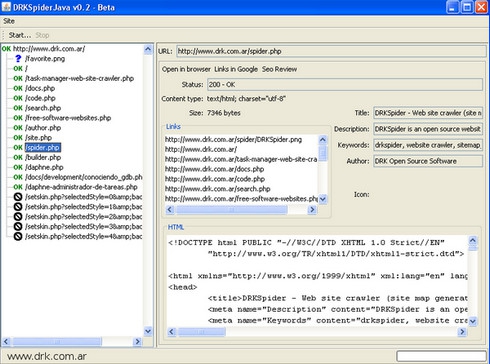
Task: Select search.php link in Links list
Action: pyautogui.click(x=217, y=189)
